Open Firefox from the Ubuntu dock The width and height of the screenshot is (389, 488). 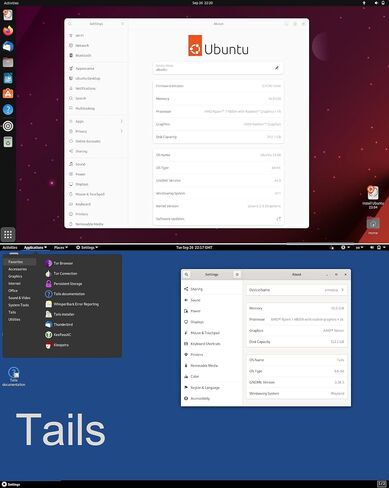point(8,31)
